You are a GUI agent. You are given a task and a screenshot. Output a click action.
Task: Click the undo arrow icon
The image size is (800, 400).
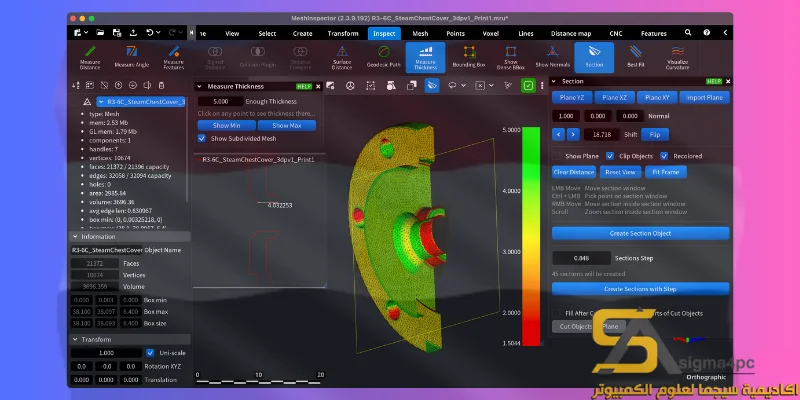pos(150,33)
